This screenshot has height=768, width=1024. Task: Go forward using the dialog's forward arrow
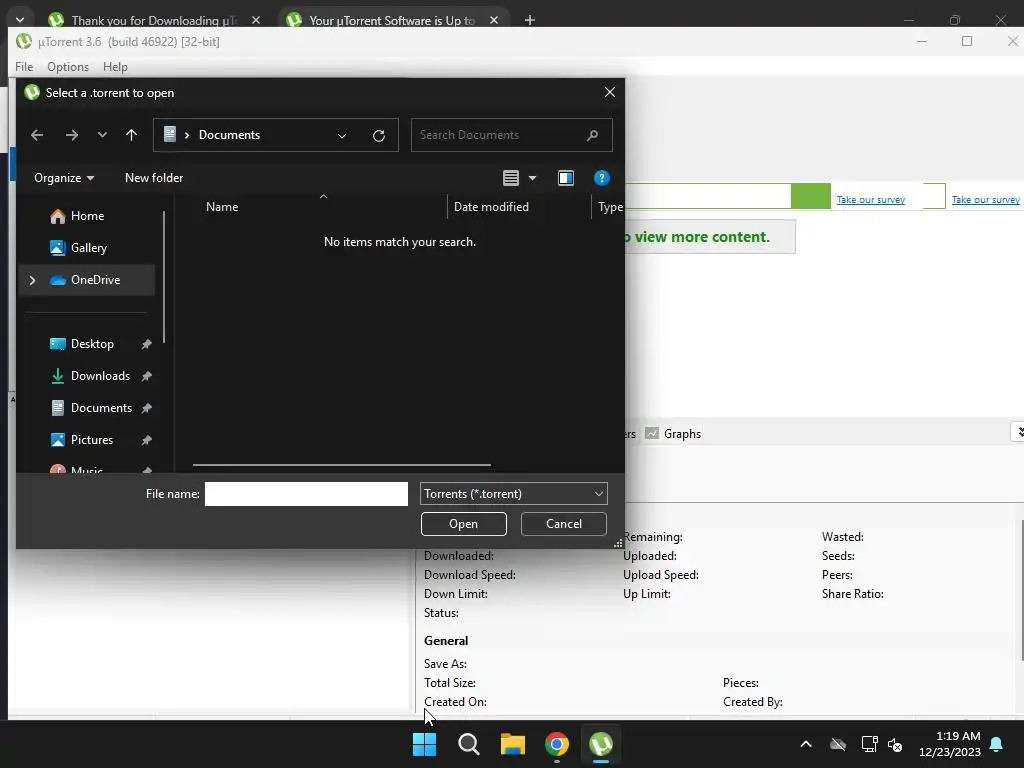[72, 135]
